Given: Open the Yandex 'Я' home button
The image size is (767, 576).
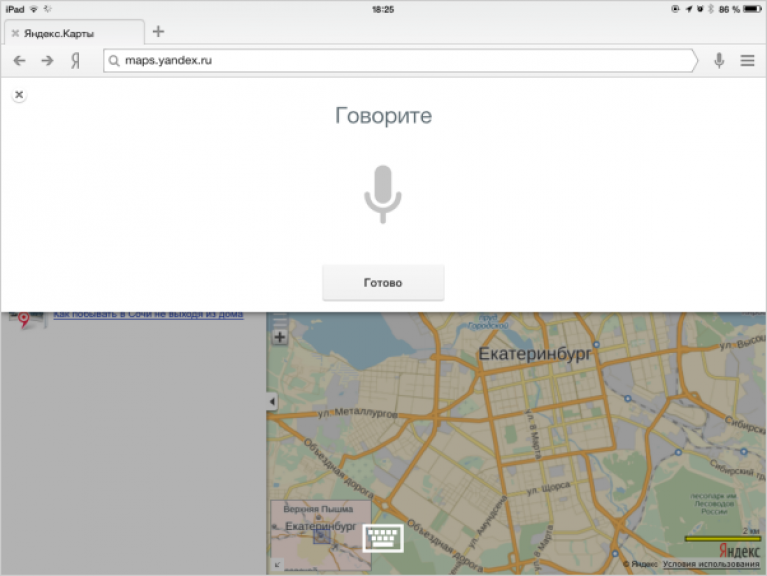Looking at the screenshot, I should click(x=75, y=61).
